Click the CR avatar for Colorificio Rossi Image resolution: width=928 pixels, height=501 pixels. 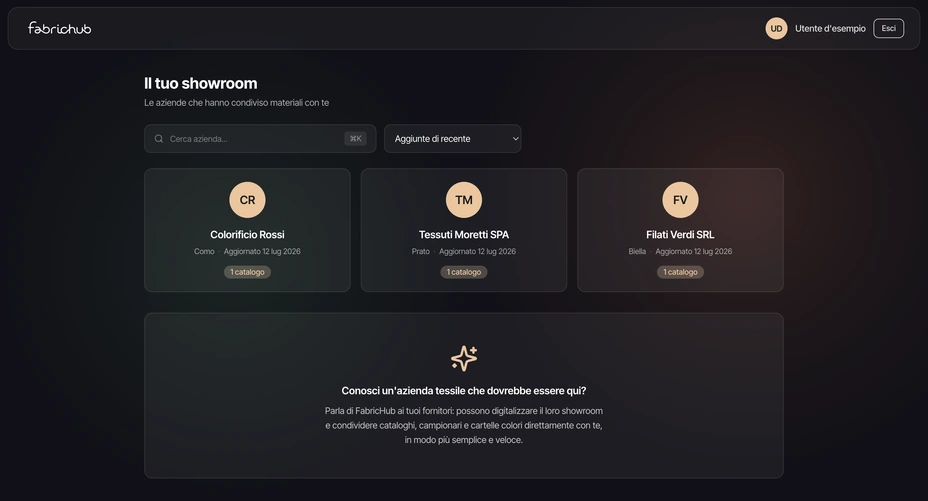pyautogui.click(x=247, y=200)
